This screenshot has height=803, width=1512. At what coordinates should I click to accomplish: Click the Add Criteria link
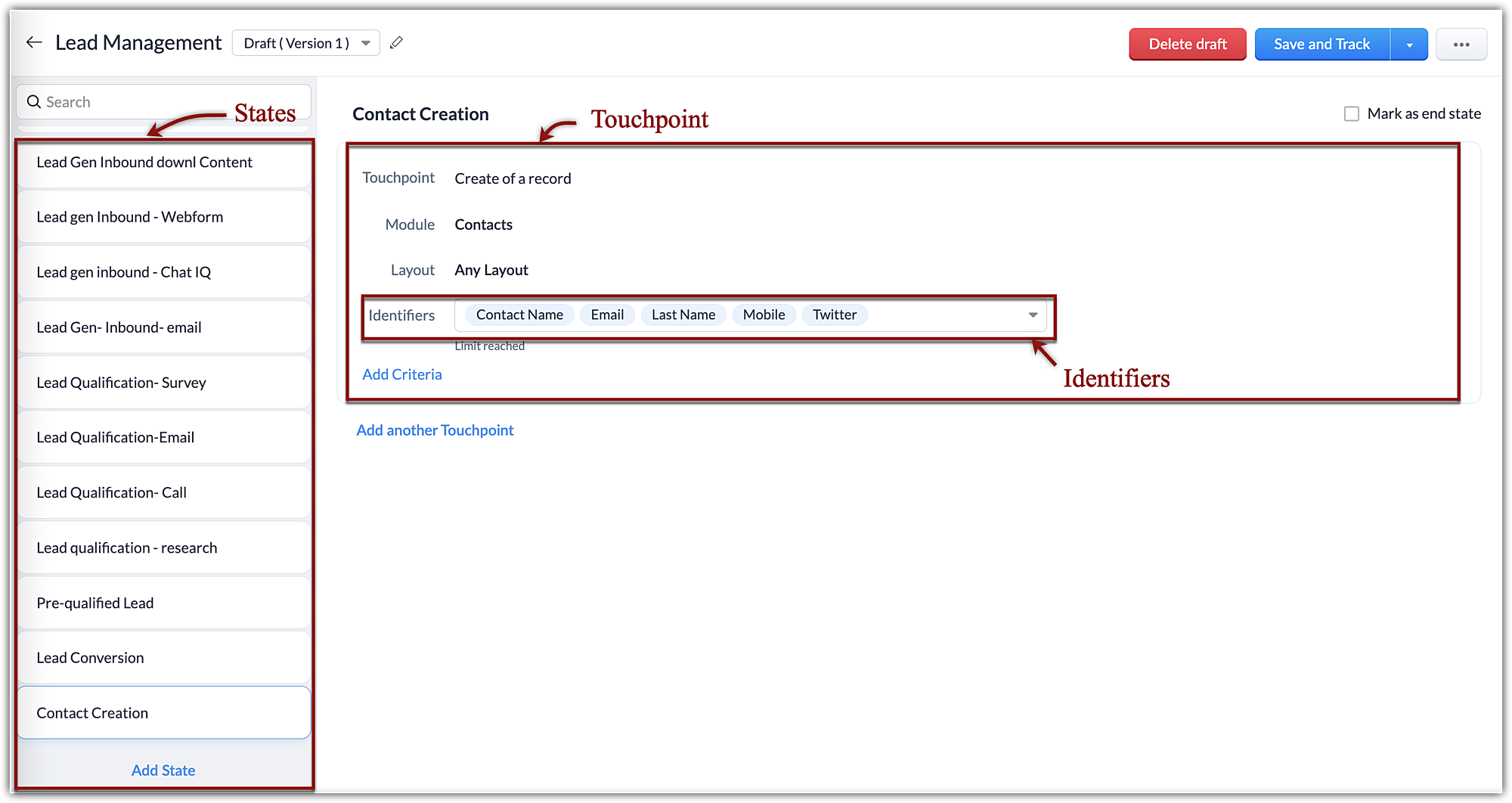402,374
